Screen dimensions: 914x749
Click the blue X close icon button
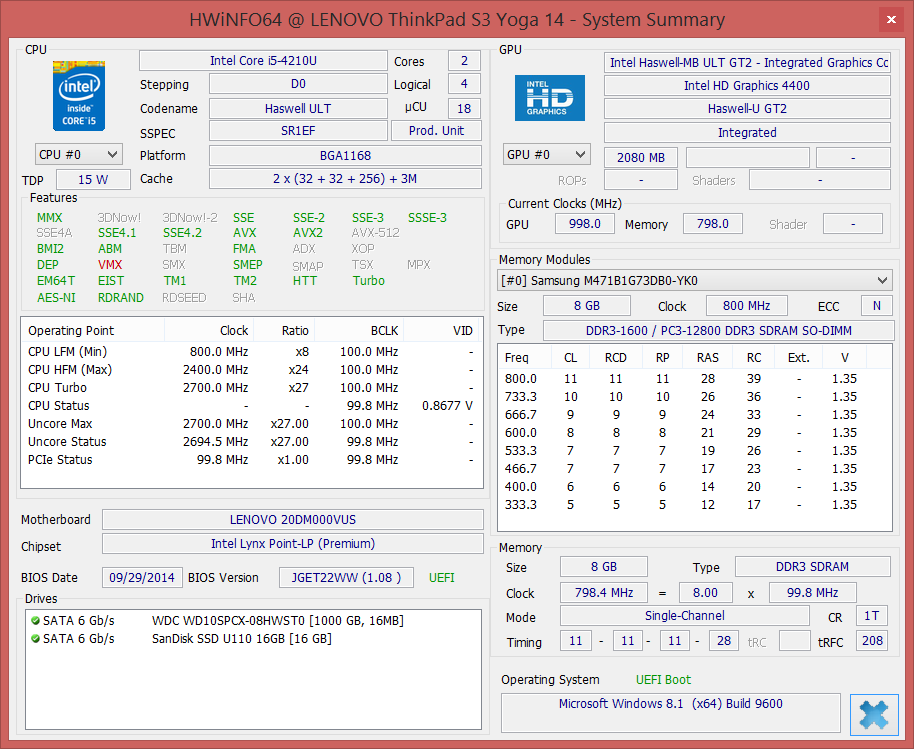pos(874,715)
